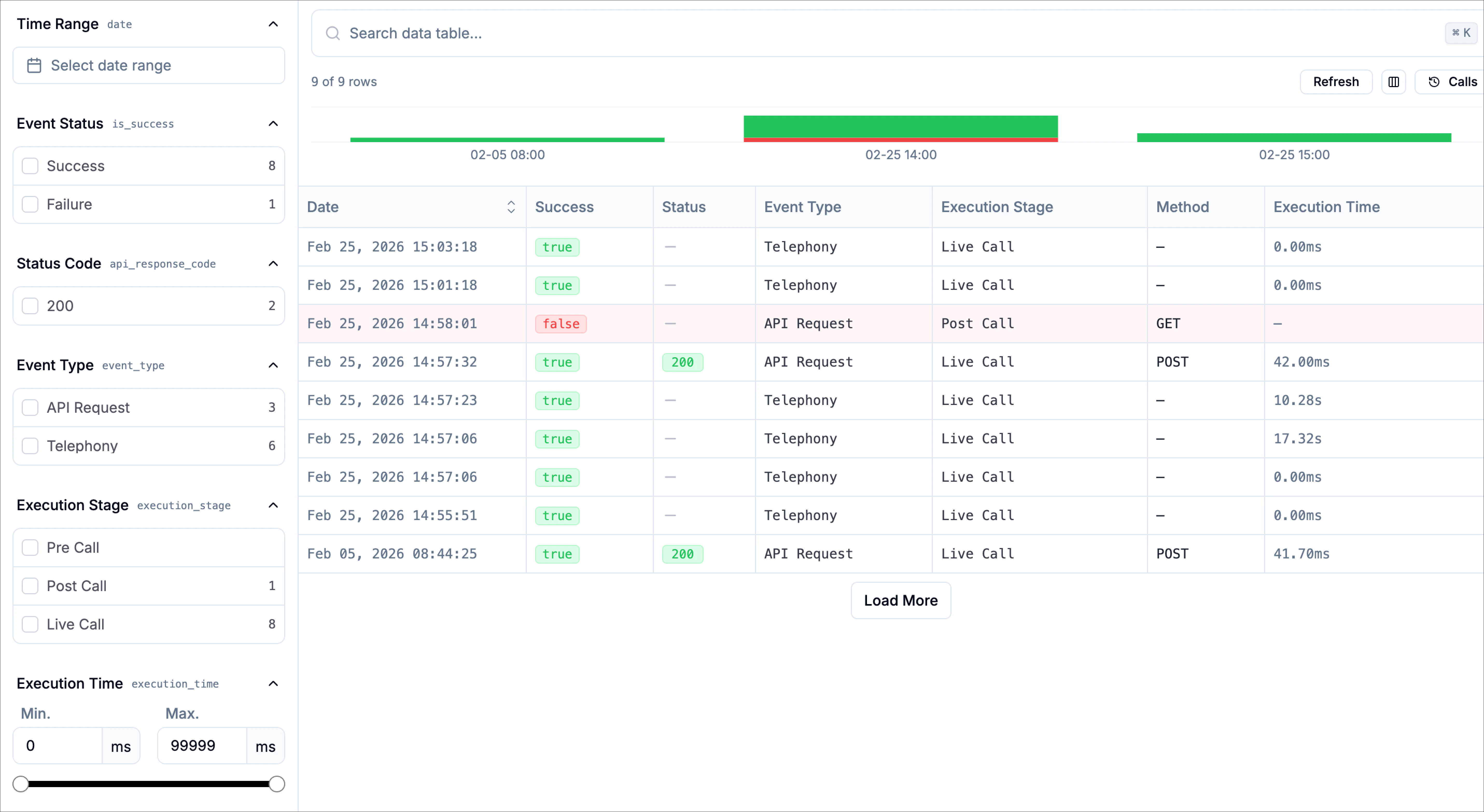Select the Post Call stage checkbox
The width and height of the screenshot is (1484, 812).
(x=30, y=586)
